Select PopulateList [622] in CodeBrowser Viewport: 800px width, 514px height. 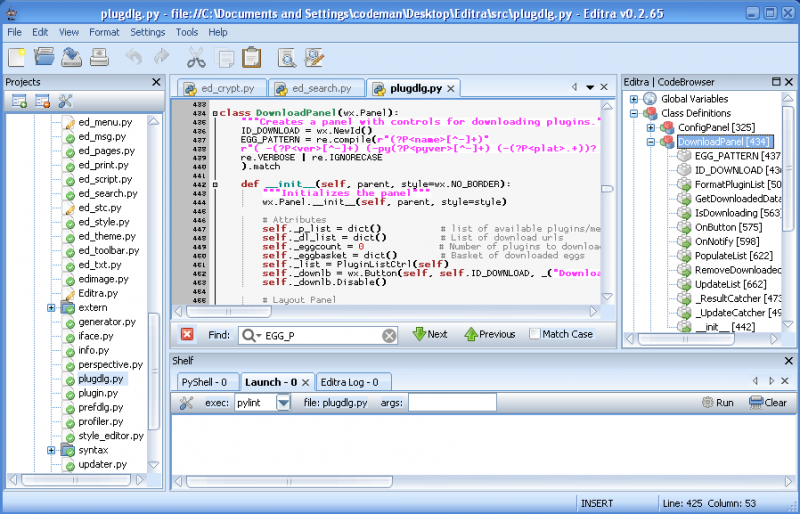click(x=733, y=256)
